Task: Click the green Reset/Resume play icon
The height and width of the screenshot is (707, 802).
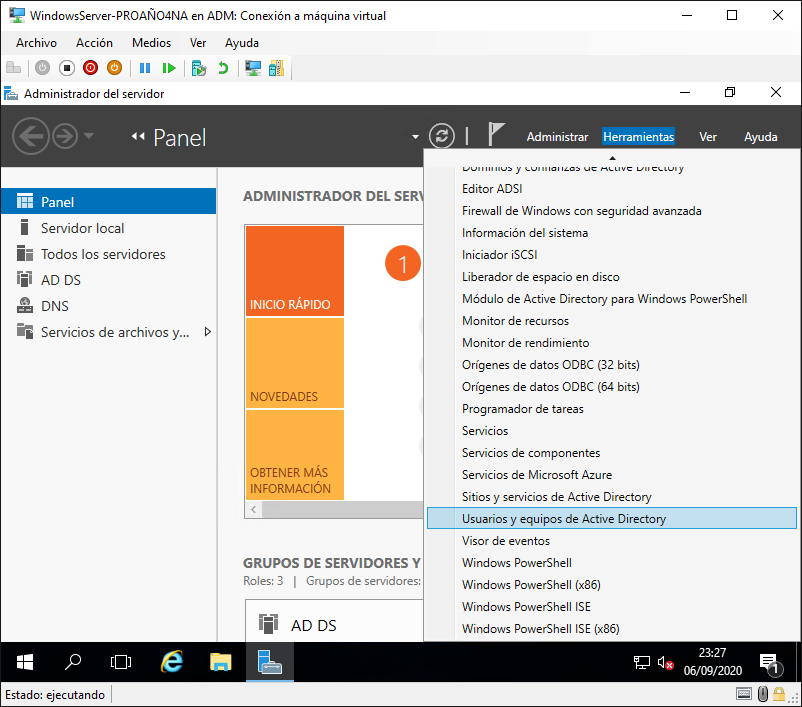Action: tap(169, 68)
